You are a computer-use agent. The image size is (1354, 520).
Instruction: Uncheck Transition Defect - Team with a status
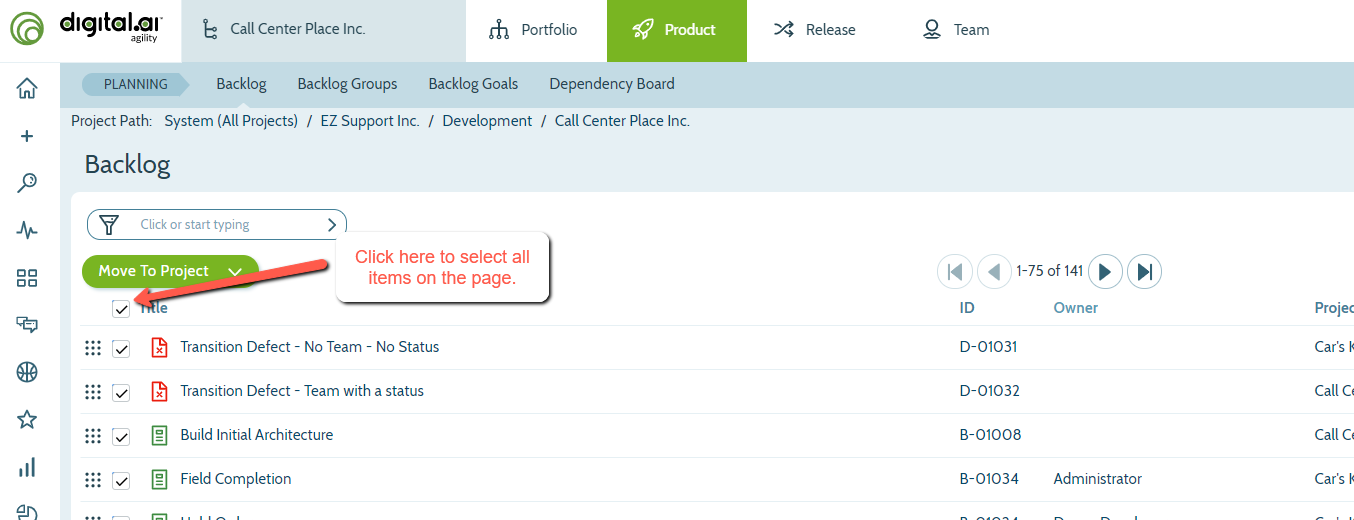tap(121, 393)
